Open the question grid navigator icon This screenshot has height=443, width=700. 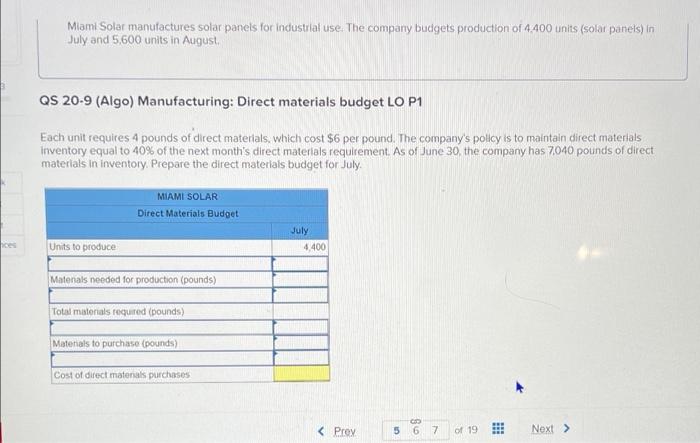click(x=498, y=429)
